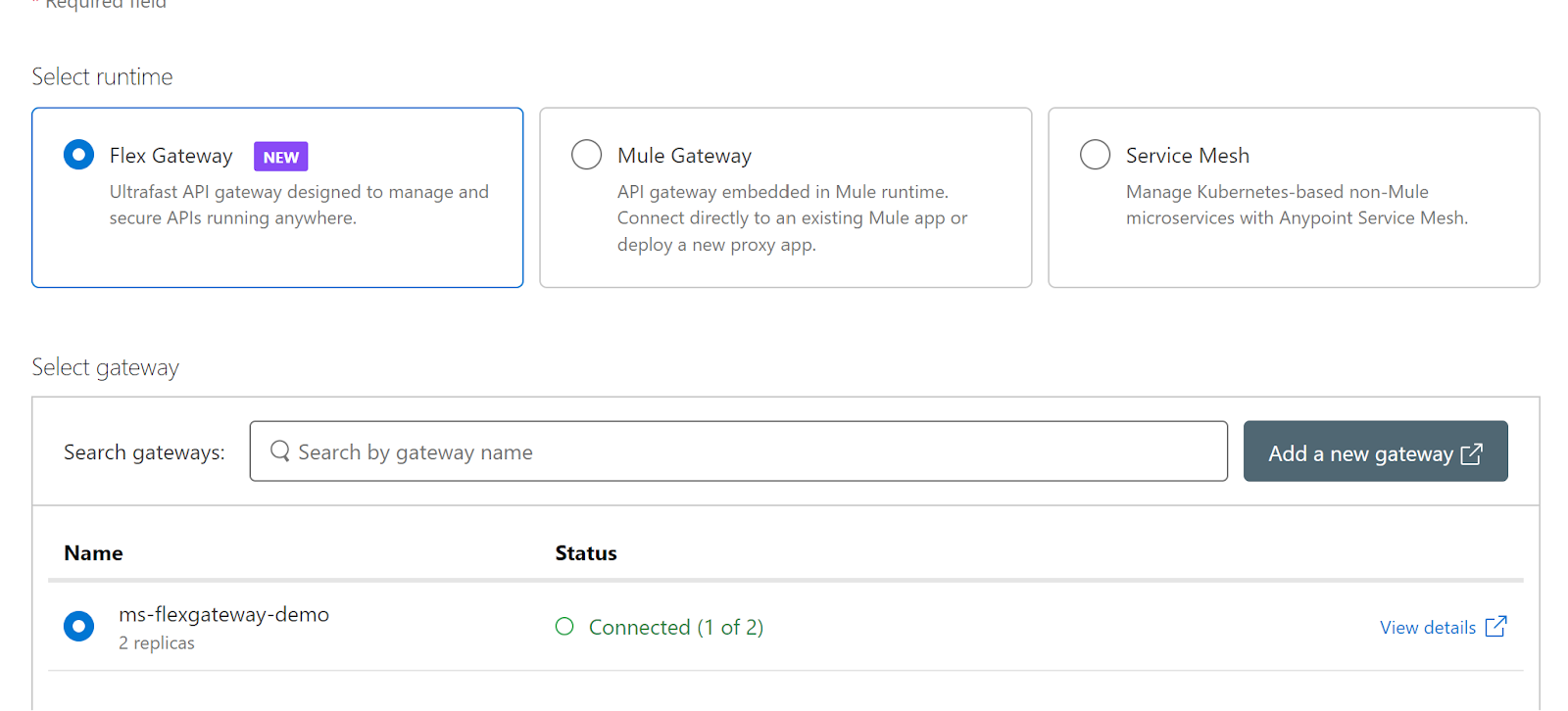Click the Flex Gateway description text
The width and height of the screenshot is (1568, 711).
click(299, 205)
